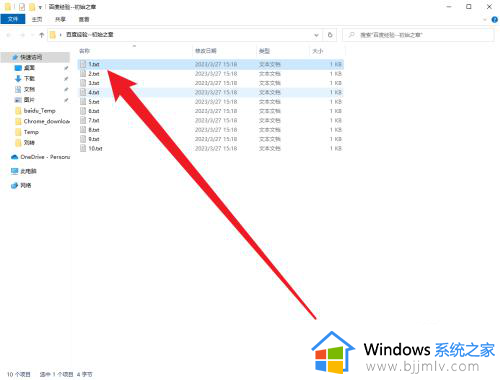Open 桌面 in the navigation pane
Viewport: 500px width, 380px height.
tap(29, 68)
